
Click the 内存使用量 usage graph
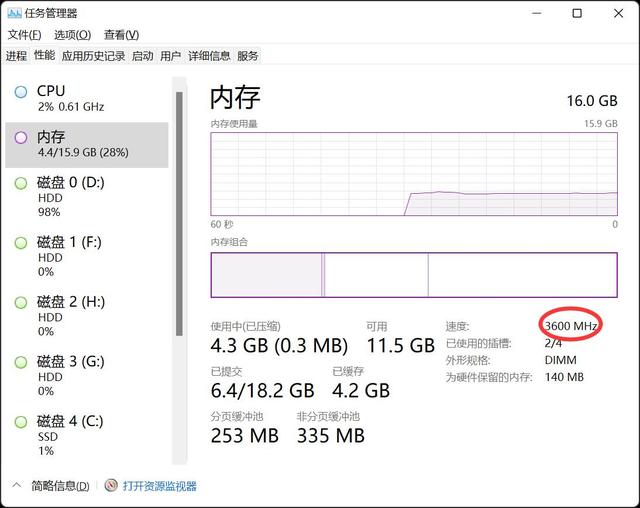[x=414, y=174]
